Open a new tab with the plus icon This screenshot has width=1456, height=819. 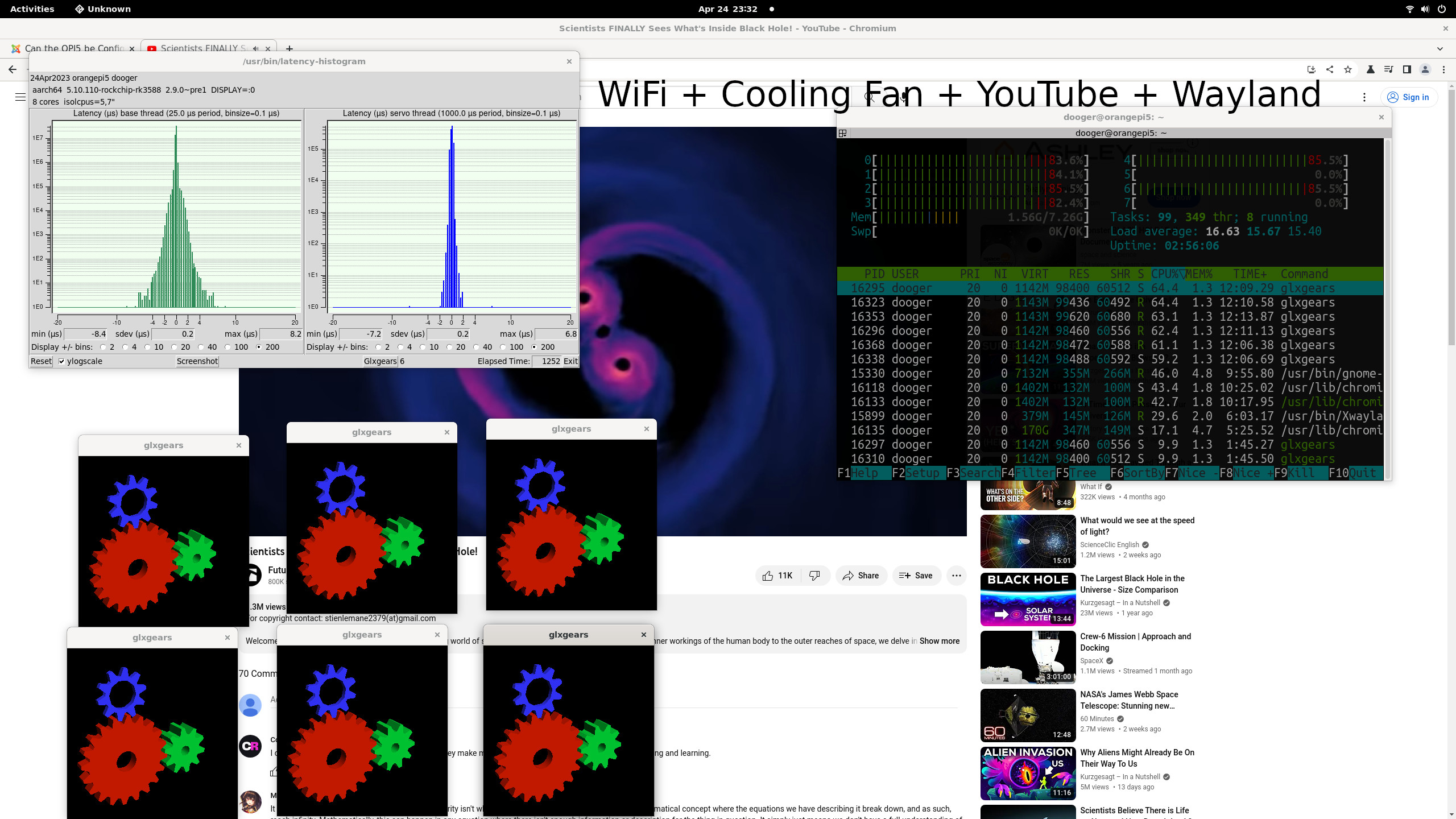pos(289,49)
